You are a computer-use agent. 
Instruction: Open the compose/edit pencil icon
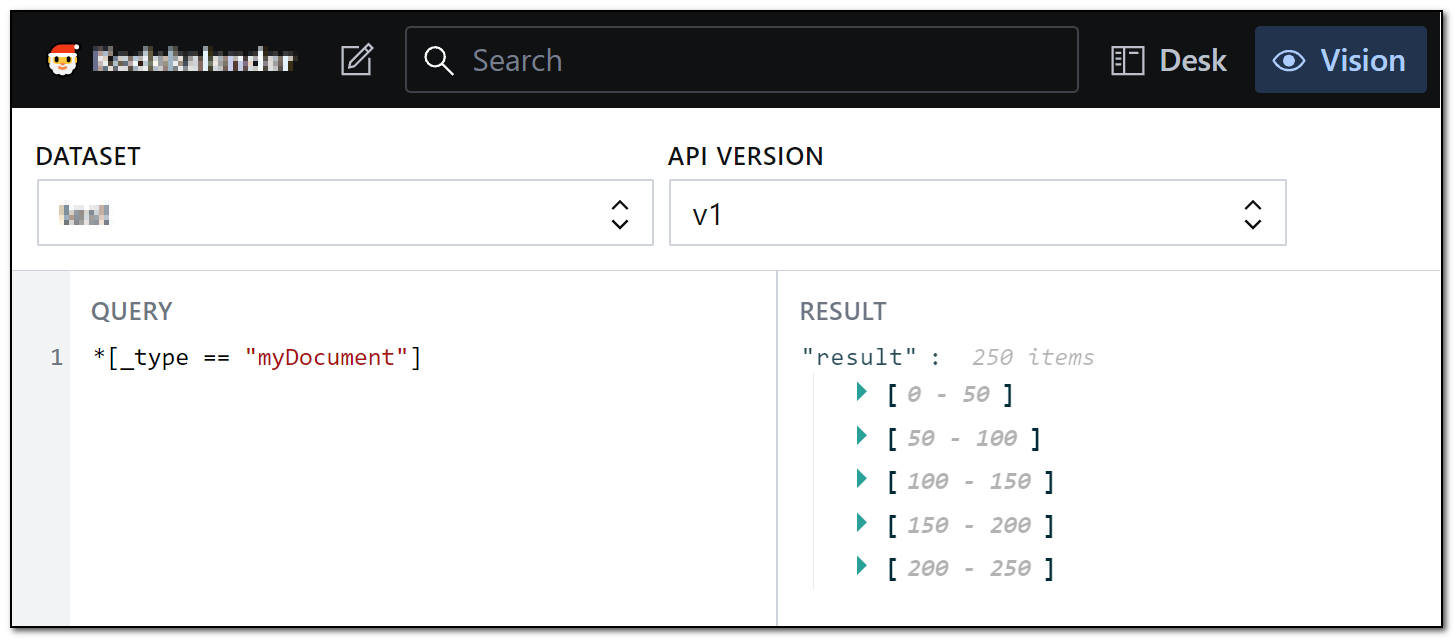click(x=357, y=59)
